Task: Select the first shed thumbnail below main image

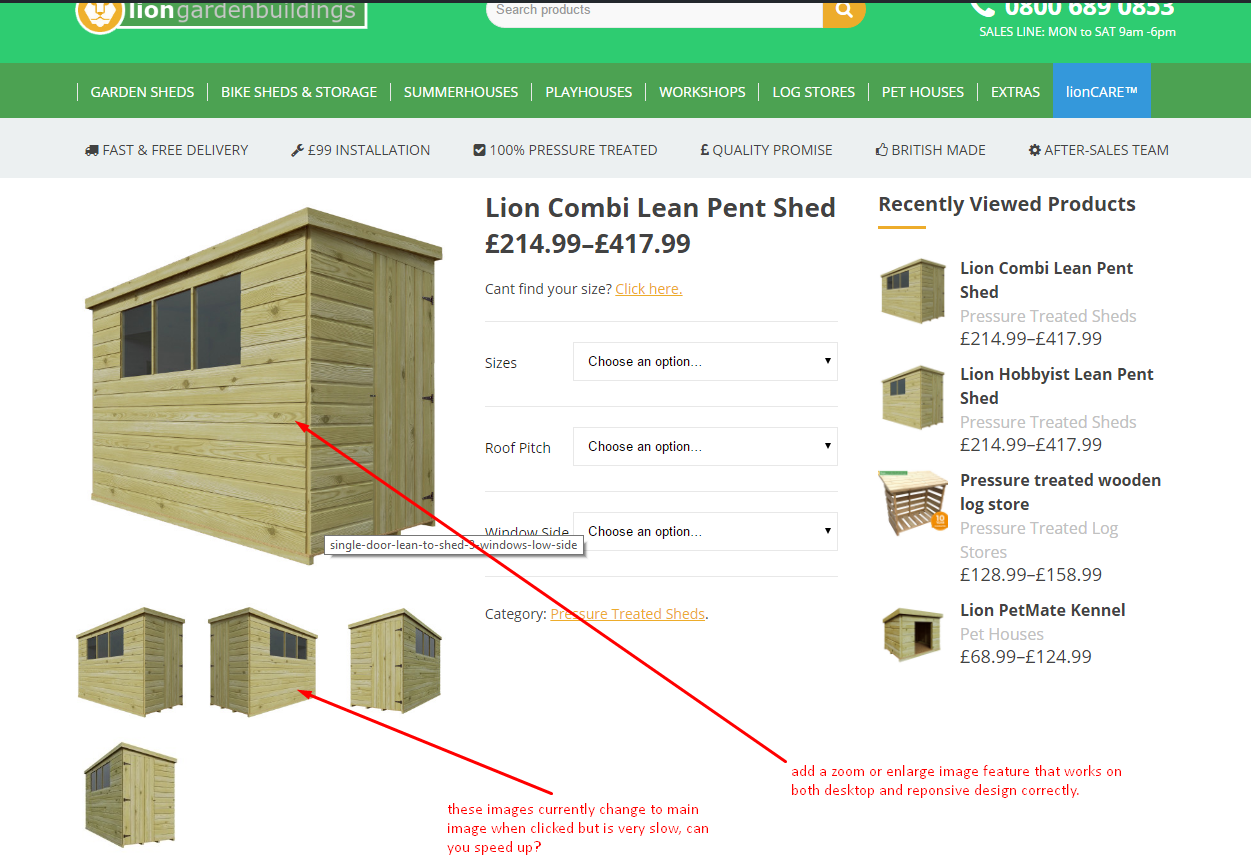Action: coord(131,661)
